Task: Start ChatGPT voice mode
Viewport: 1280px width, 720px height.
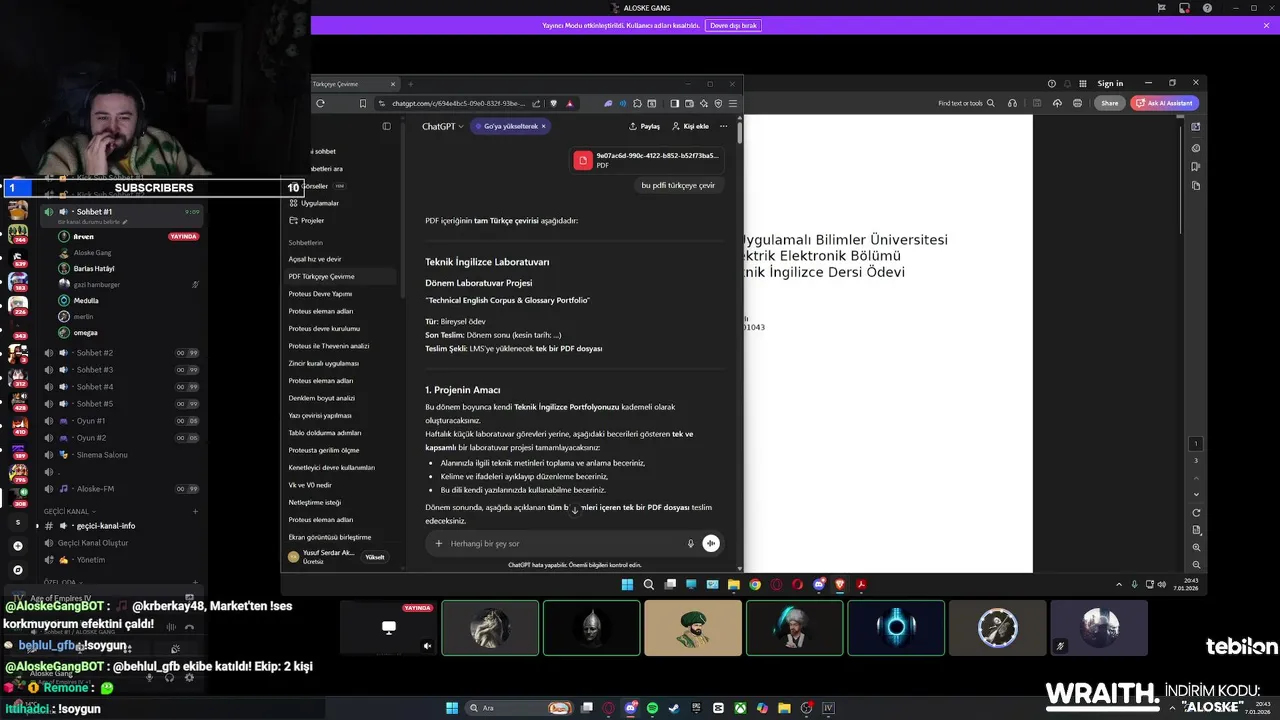Action: coord(711,543)
